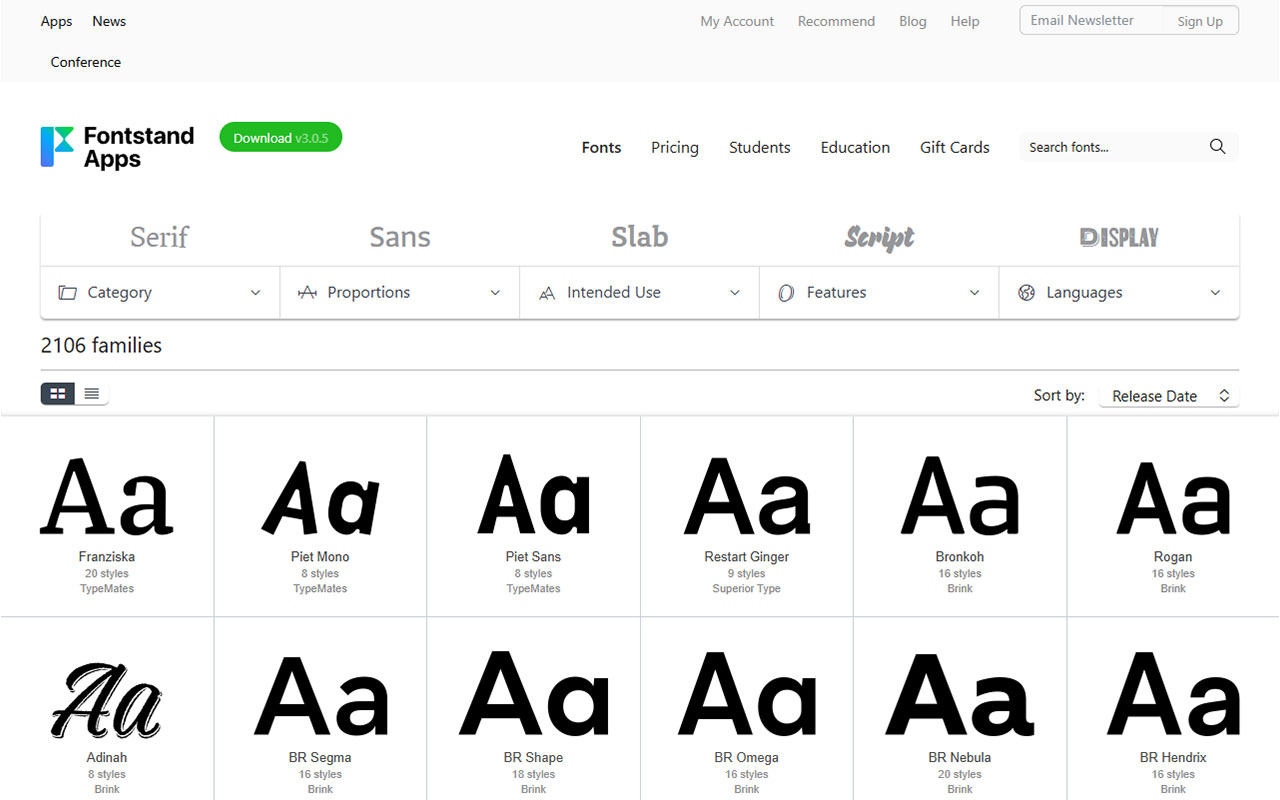Image resolution: width=1280 pixels, height=800 pixels.
Task: Open the Sort by Release Date dropdown
Action: click(x=1169, y=396)
